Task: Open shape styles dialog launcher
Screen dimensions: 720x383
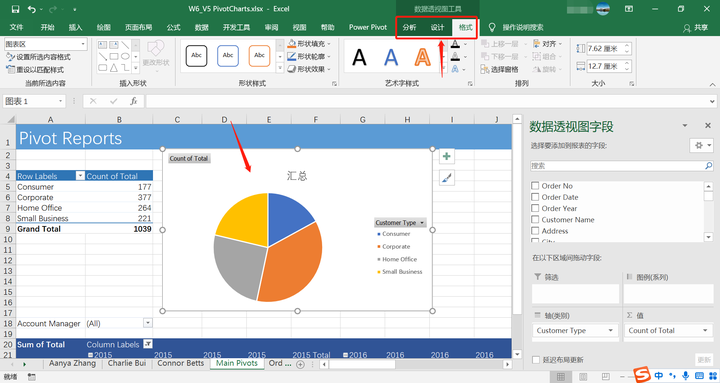Action: [x=334, y=84]
